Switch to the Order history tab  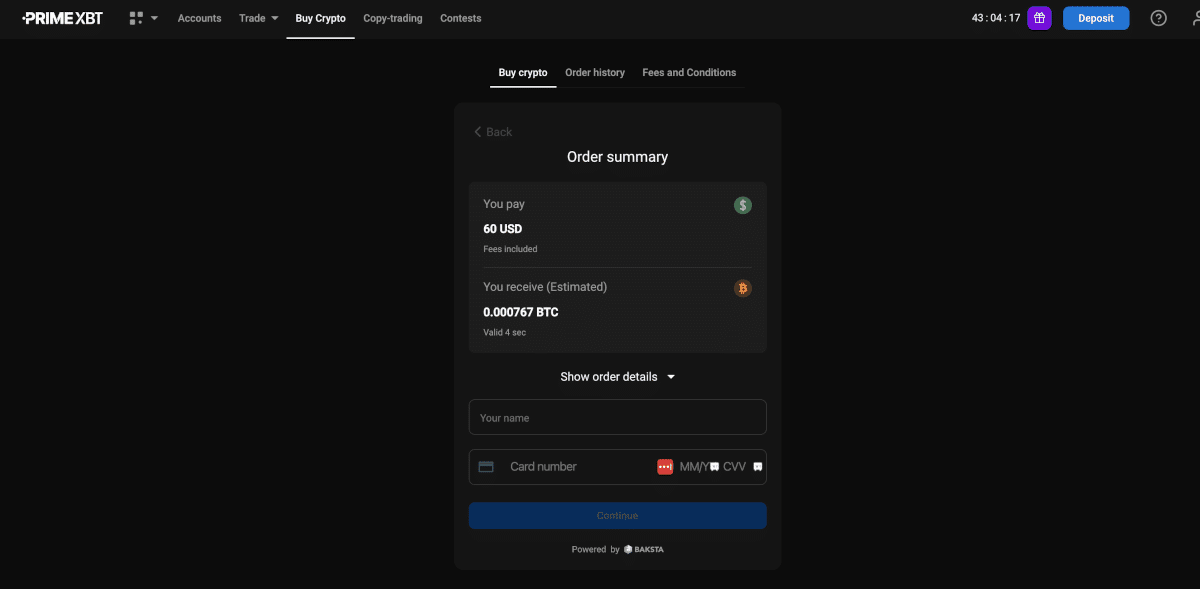(595, 73)
